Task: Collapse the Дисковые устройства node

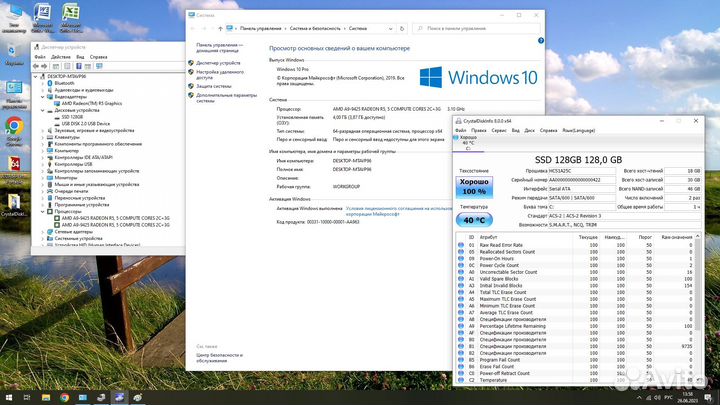Action: 43,111
